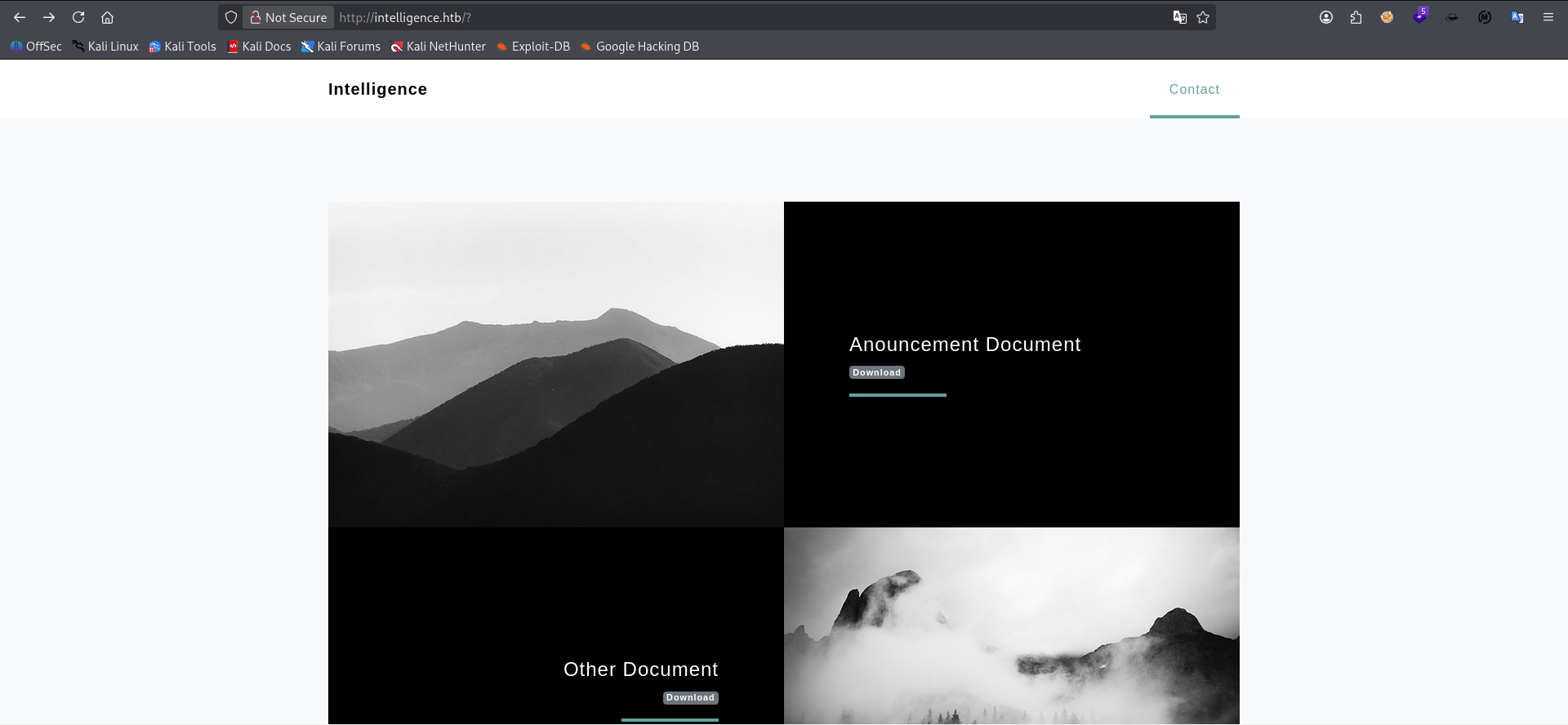The width and height of the screenshot is (1568, 725).
Task: Click the dark mountain ridges photo
Action: click(556, 364)
